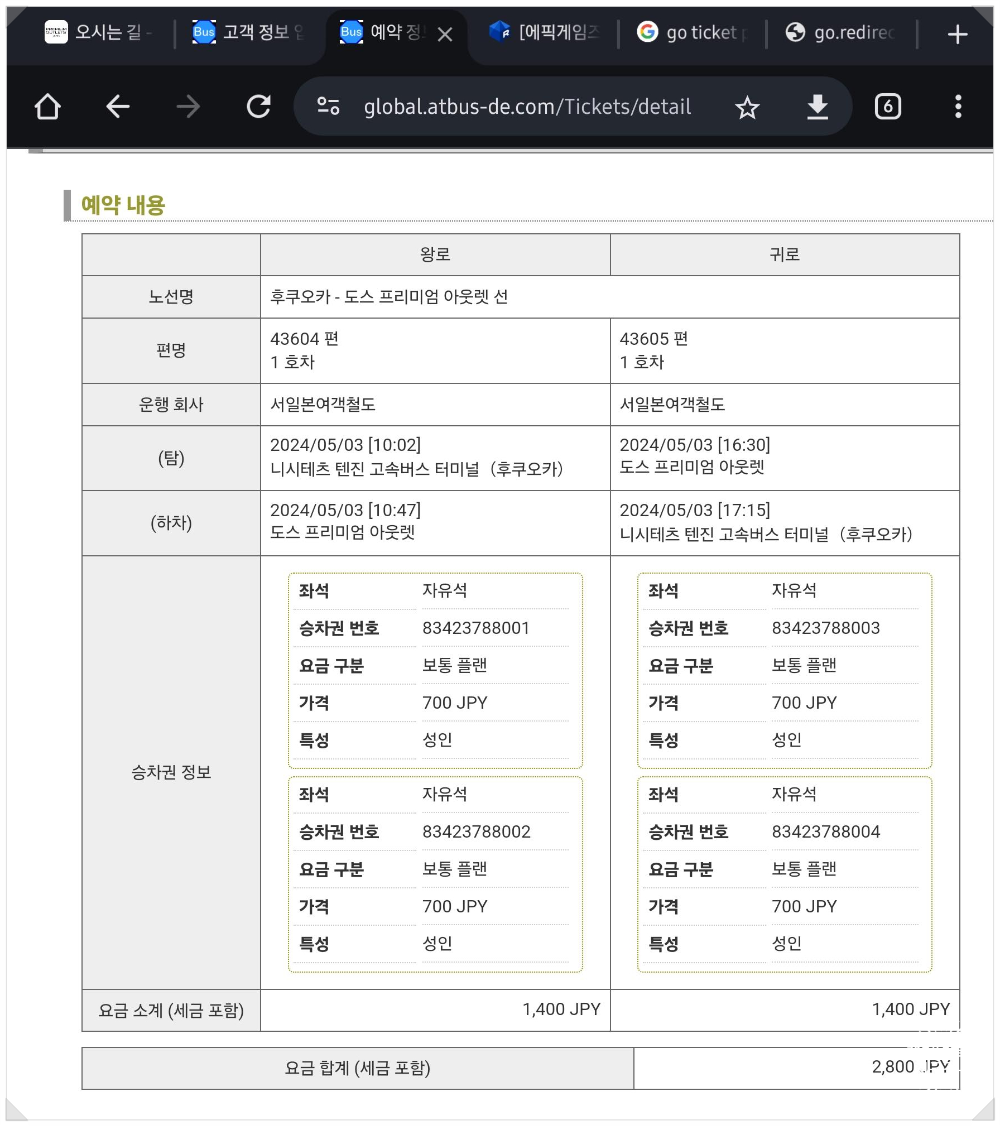Viewport: 1000px width, 1126px height.
Task: Select ticket number 83423788003
Action: coord(826,628)
